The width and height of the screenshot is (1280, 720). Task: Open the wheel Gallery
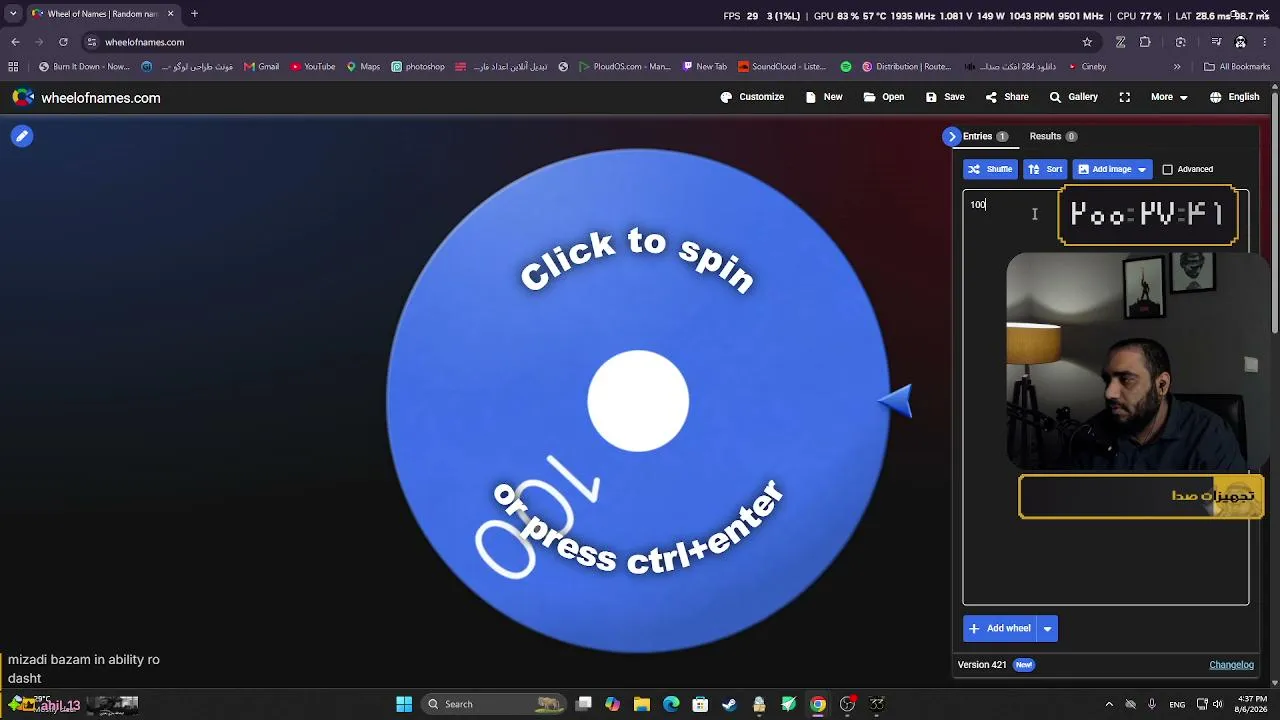point(1073,97)
